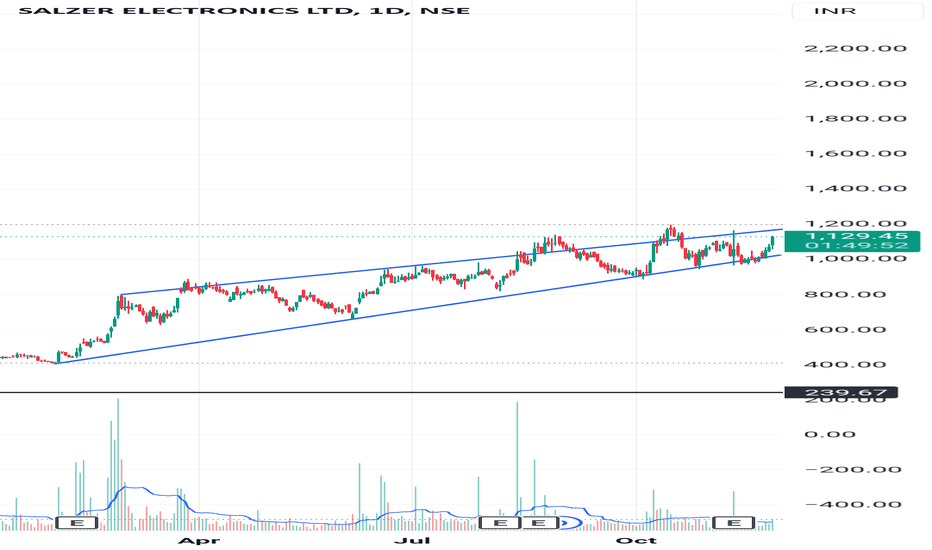Click the −400.00 volume axis label
This screenshot has height=550, width=932.
(852, 505)
